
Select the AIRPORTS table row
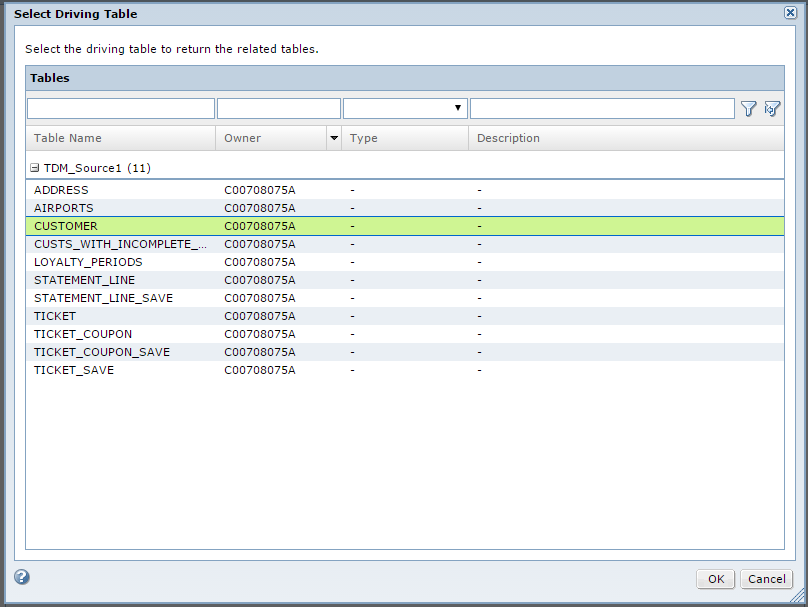tap(405, 208)
